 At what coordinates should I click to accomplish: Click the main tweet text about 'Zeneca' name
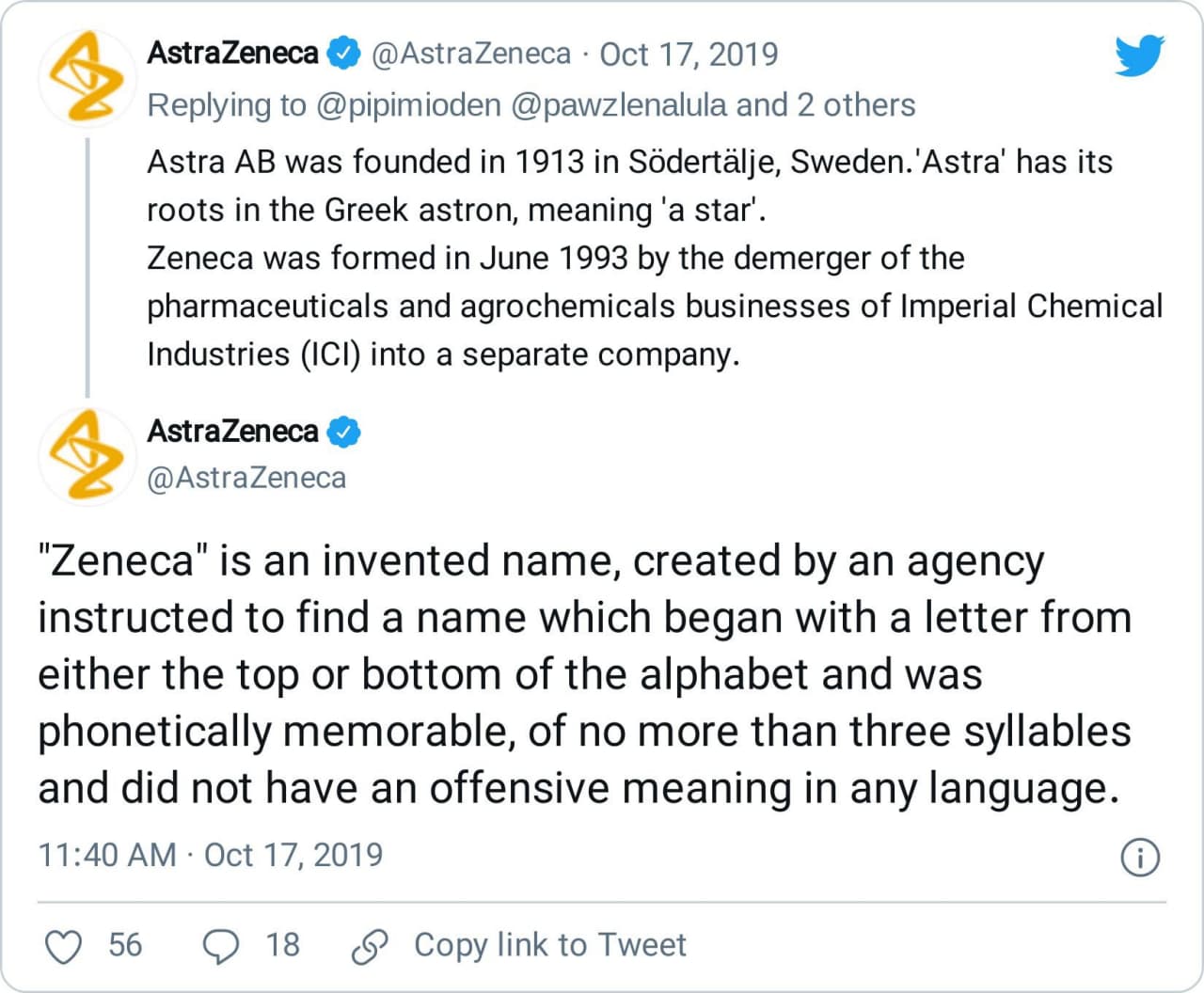[583, 674]
